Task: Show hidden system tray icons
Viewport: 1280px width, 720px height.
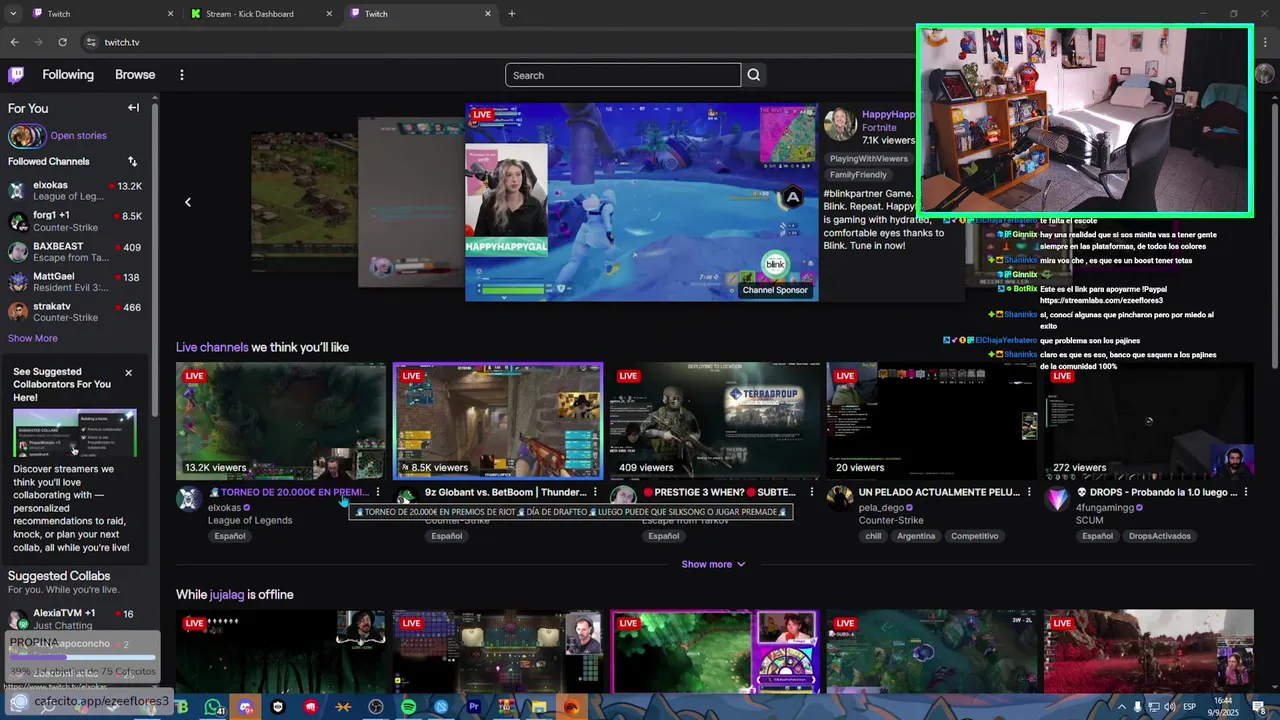Action: 1120,707
